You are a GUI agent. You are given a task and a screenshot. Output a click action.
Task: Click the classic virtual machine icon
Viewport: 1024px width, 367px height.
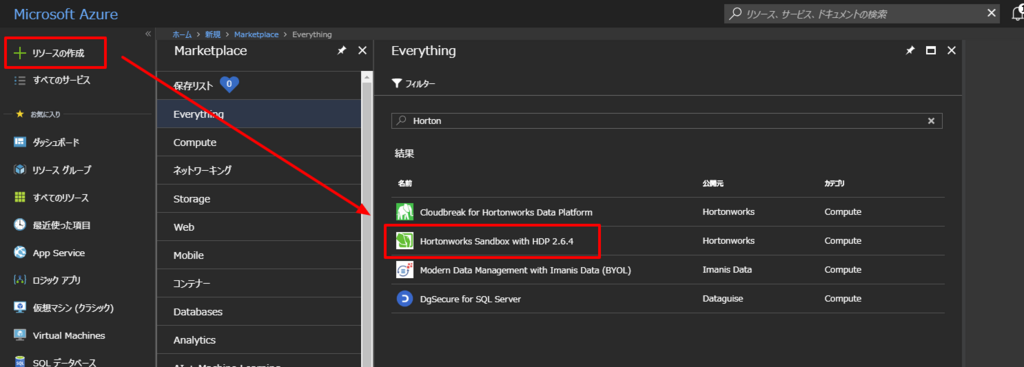click(20, 308)
